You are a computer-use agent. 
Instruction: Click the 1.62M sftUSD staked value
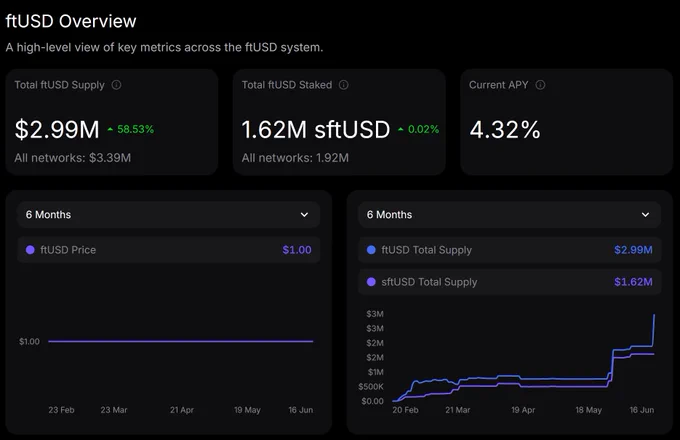pyautogui.click(x=316, y=130)
